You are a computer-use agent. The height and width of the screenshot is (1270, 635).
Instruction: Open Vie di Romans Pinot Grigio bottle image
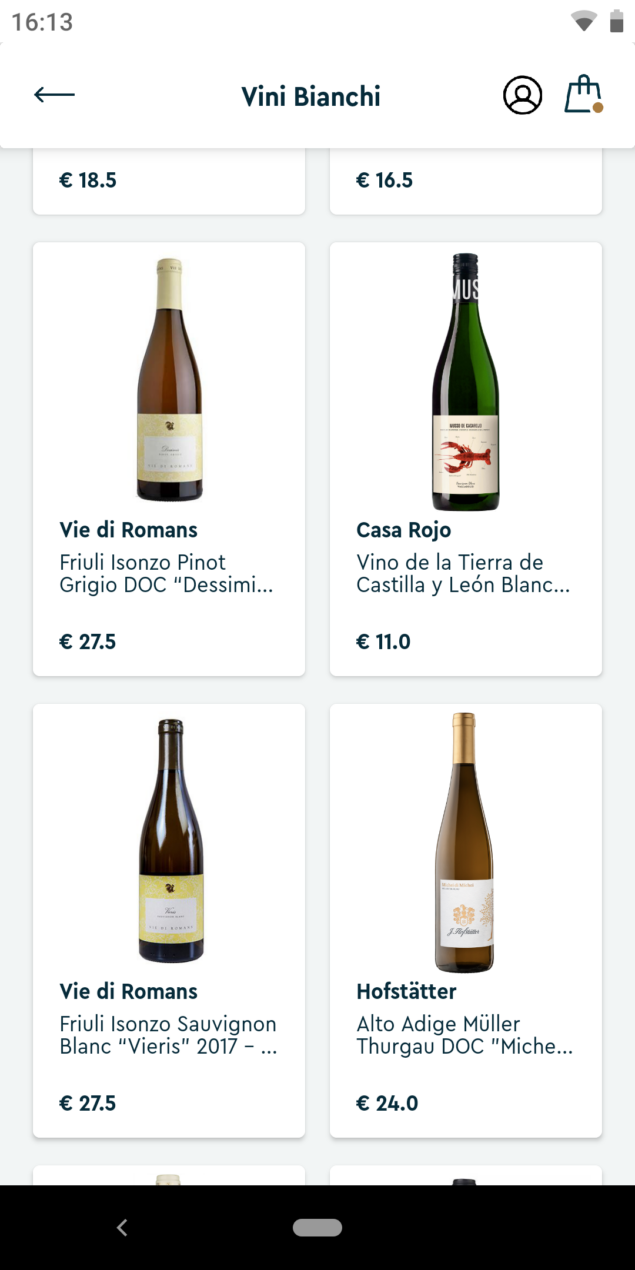coord(169,380)
